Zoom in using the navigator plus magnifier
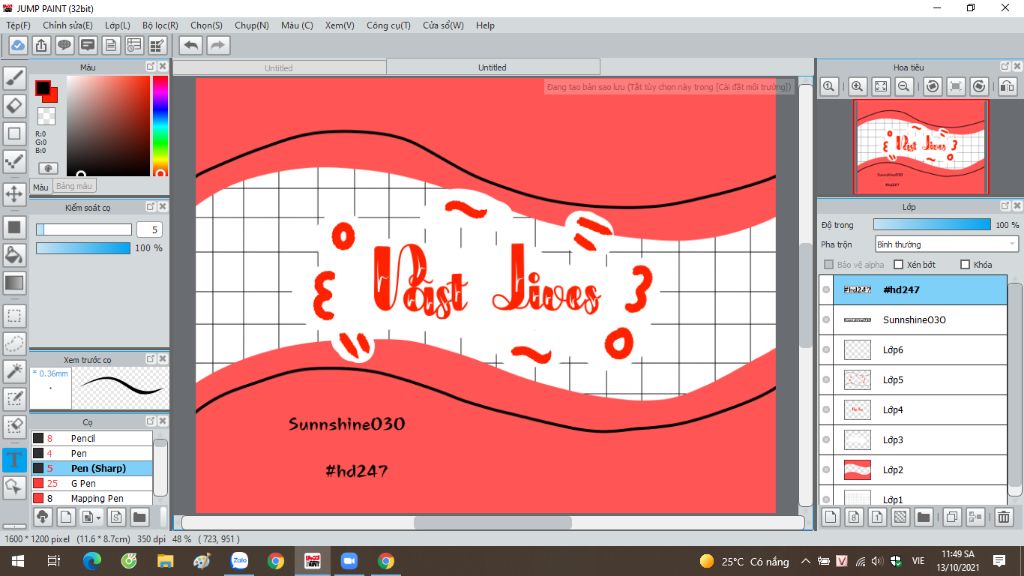 click(857, 86)
